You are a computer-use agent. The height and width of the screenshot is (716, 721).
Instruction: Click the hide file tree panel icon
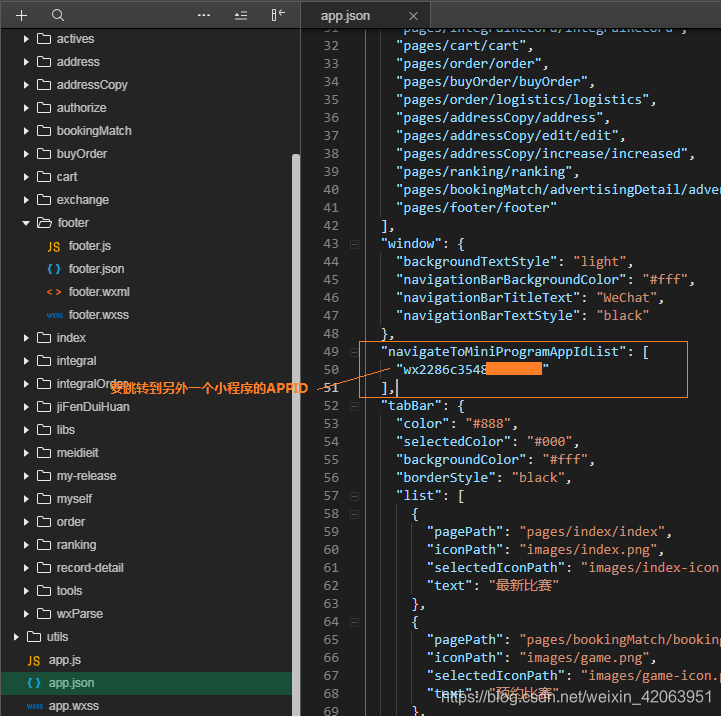(278, 15)
